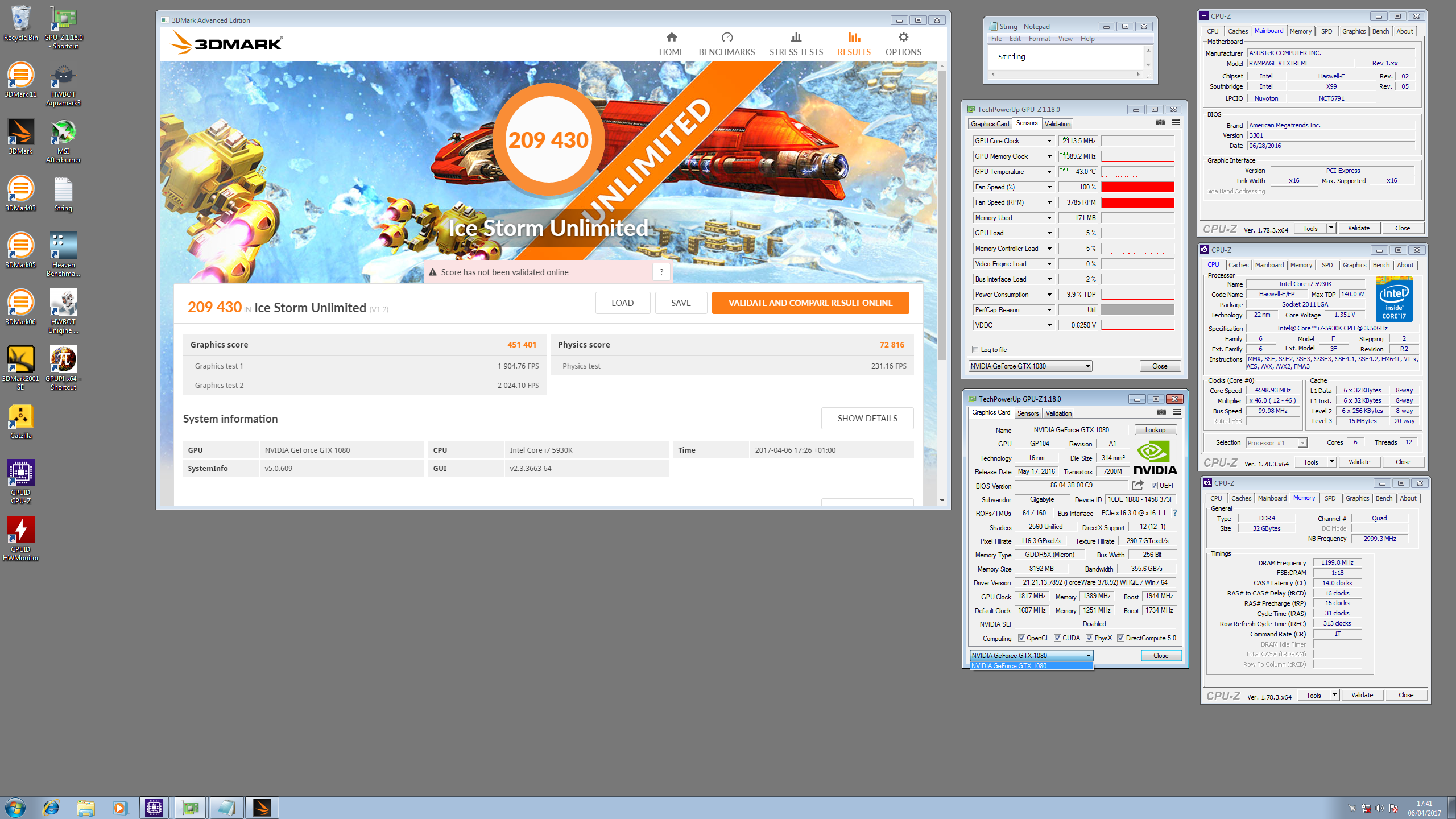Image resolution: width=1456 pixels, height=819 pixels.
Task: Expand GPU Memory Clock sensor dropdown
Action: coord(1049,156)
